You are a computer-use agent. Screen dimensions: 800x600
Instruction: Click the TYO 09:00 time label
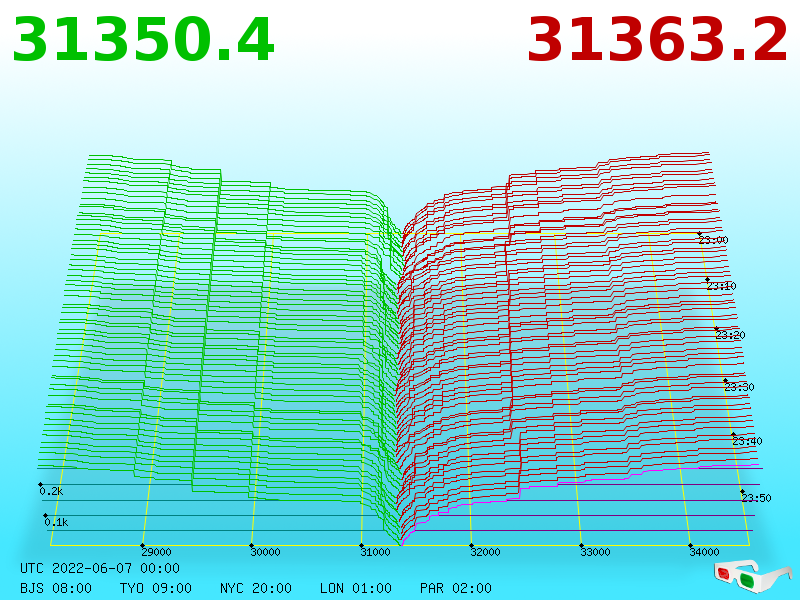156,588
